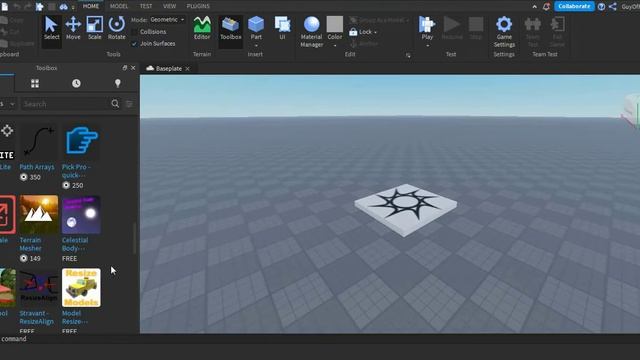Open the Material Manager

311,32
